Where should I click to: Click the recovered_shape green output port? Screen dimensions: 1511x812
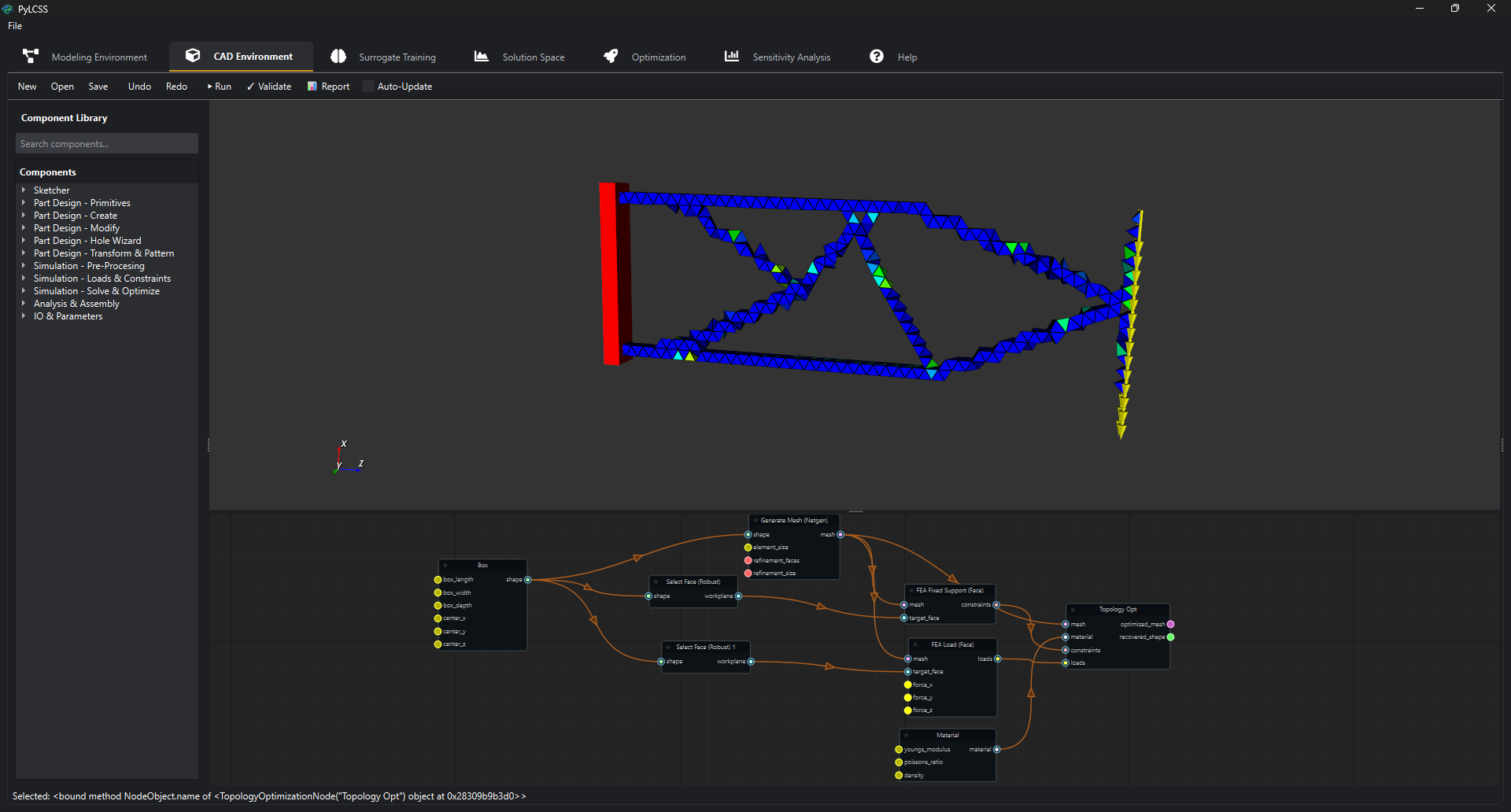click(x=1170, y=637)
